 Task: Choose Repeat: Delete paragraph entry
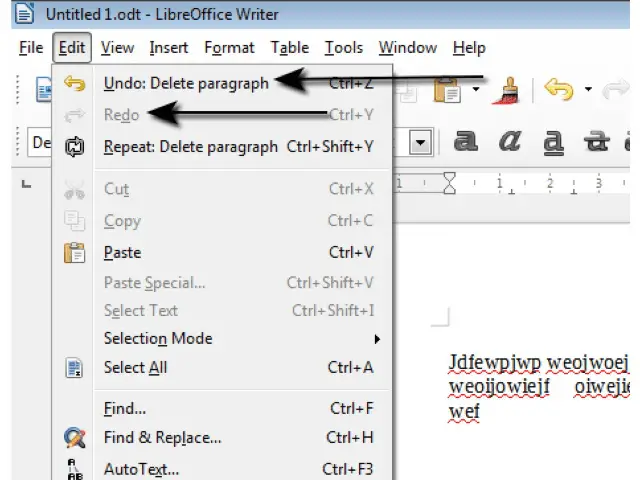coord(222,147)
